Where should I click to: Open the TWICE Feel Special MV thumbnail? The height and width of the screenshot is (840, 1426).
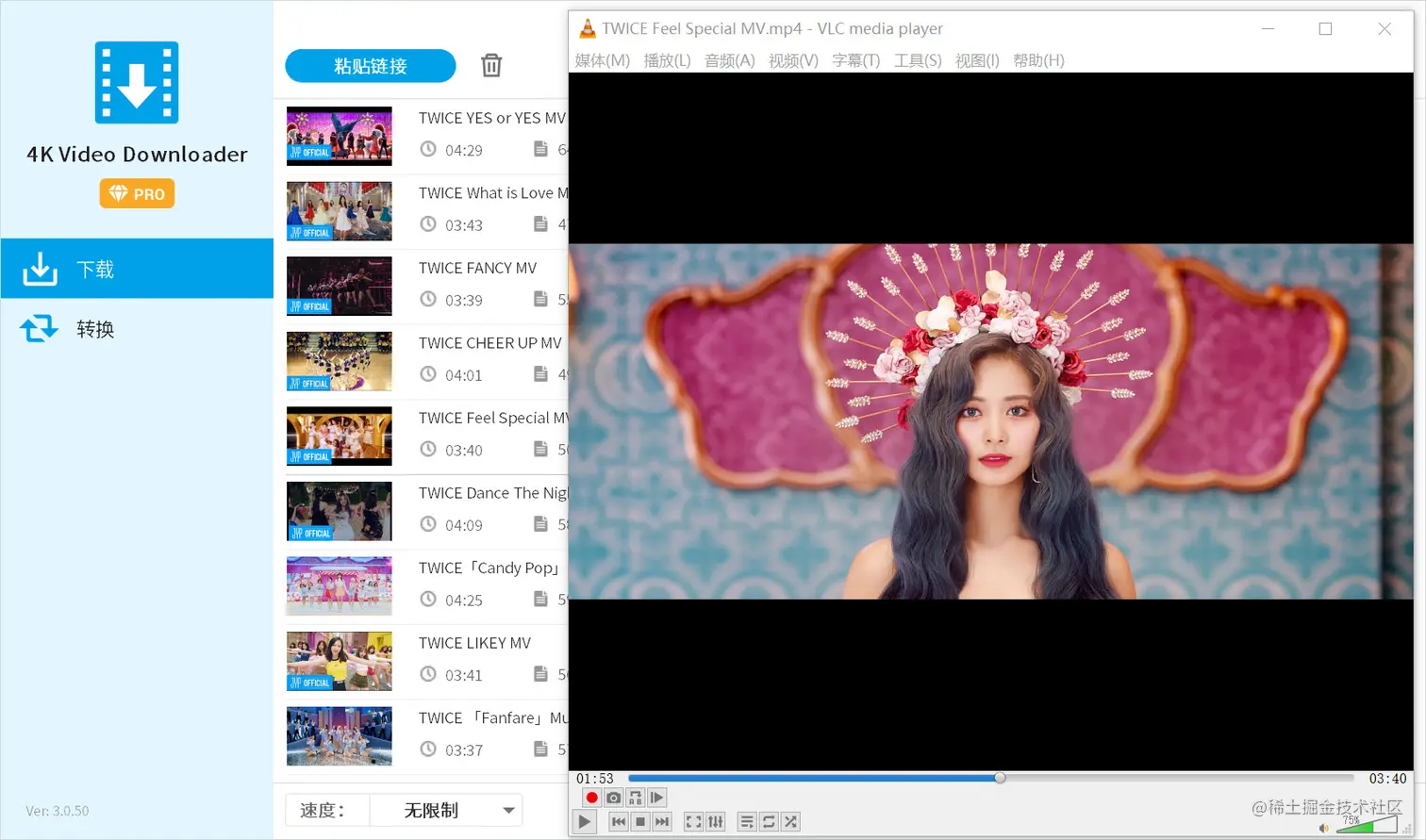click(340, 436)
